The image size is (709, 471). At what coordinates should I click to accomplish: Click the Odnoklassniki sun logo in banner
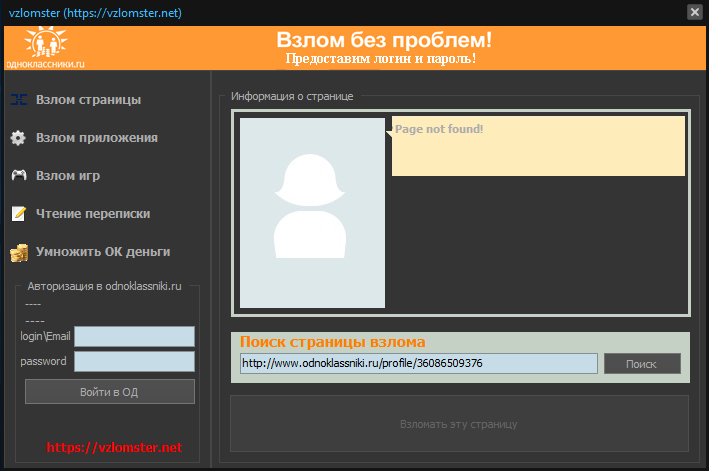click(x=45, y=42)
